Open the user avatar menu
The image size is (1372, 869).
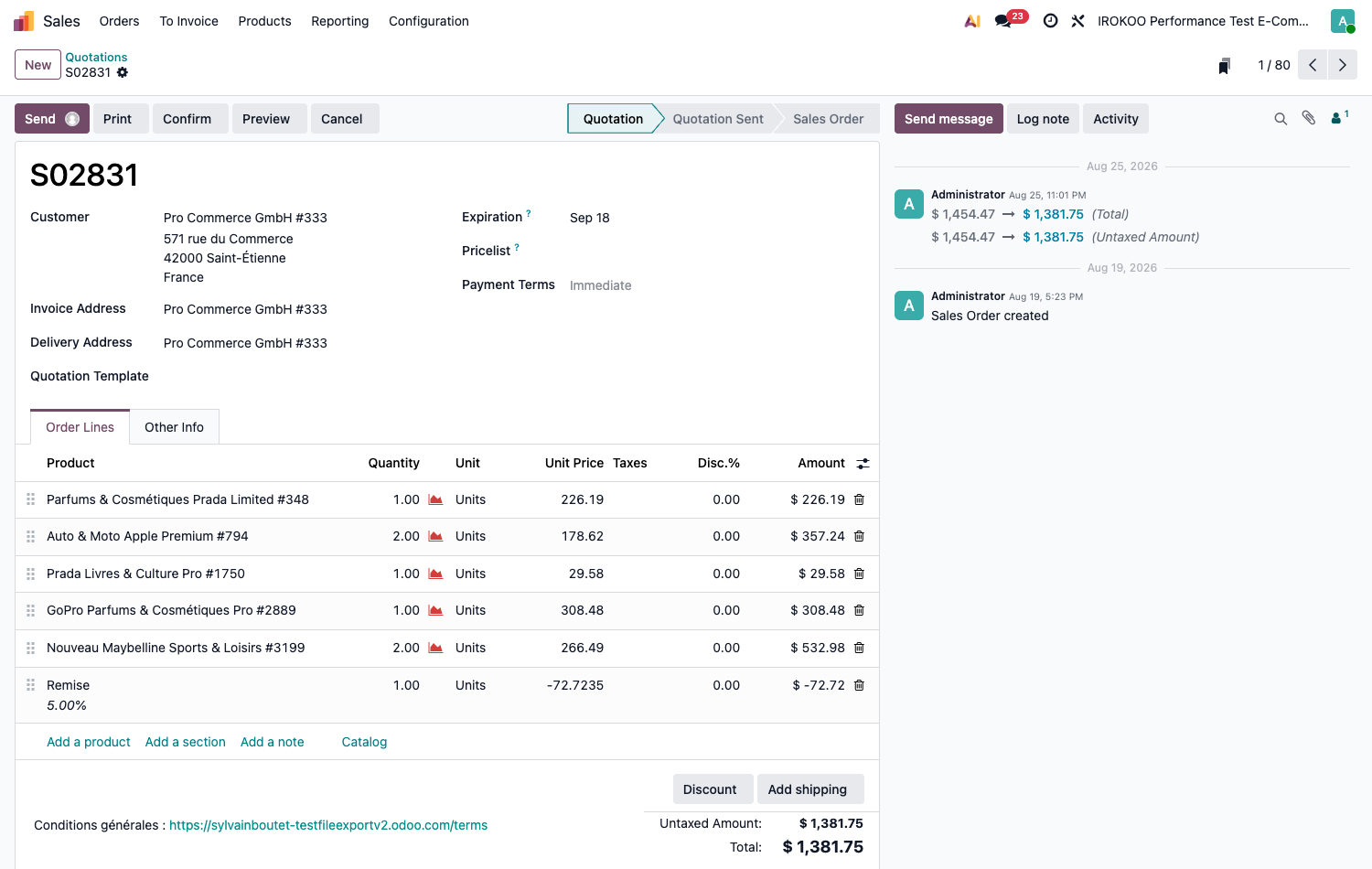pos(1343,21)
